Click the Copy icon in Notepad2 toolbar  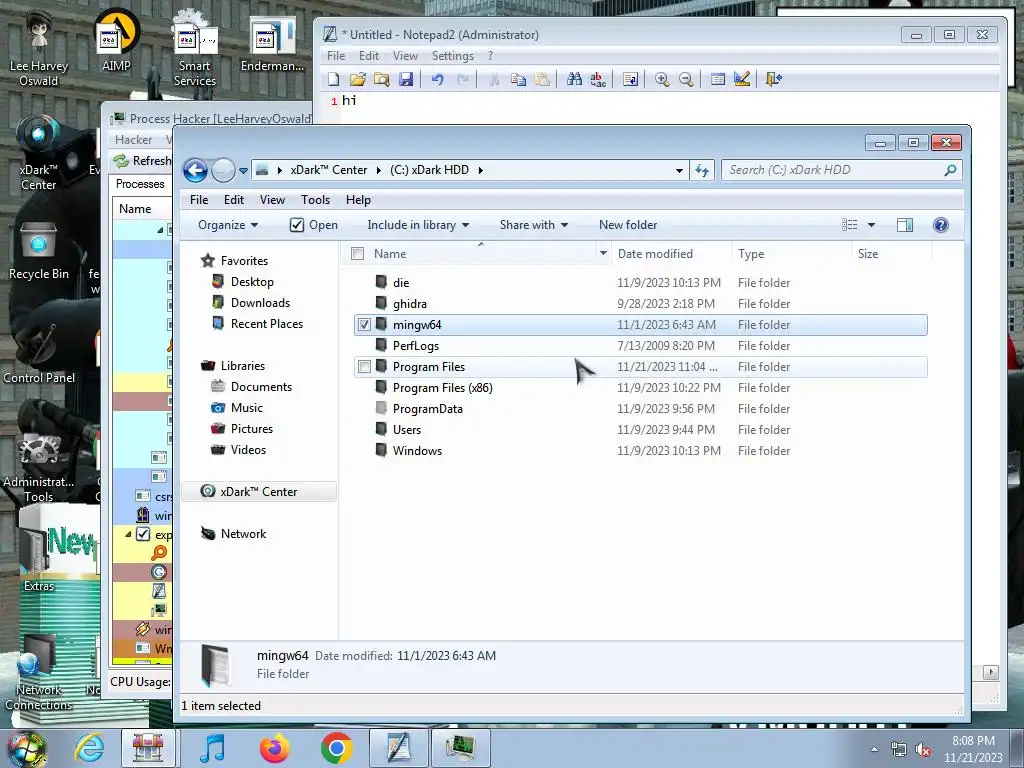tap(518, 79)
